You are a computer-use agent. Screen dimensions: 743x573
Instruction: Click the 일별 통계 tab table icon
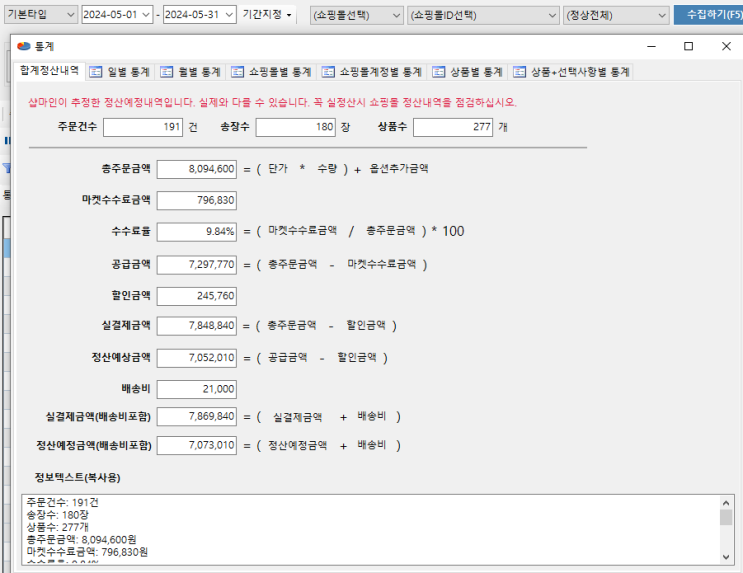[96, 72]
